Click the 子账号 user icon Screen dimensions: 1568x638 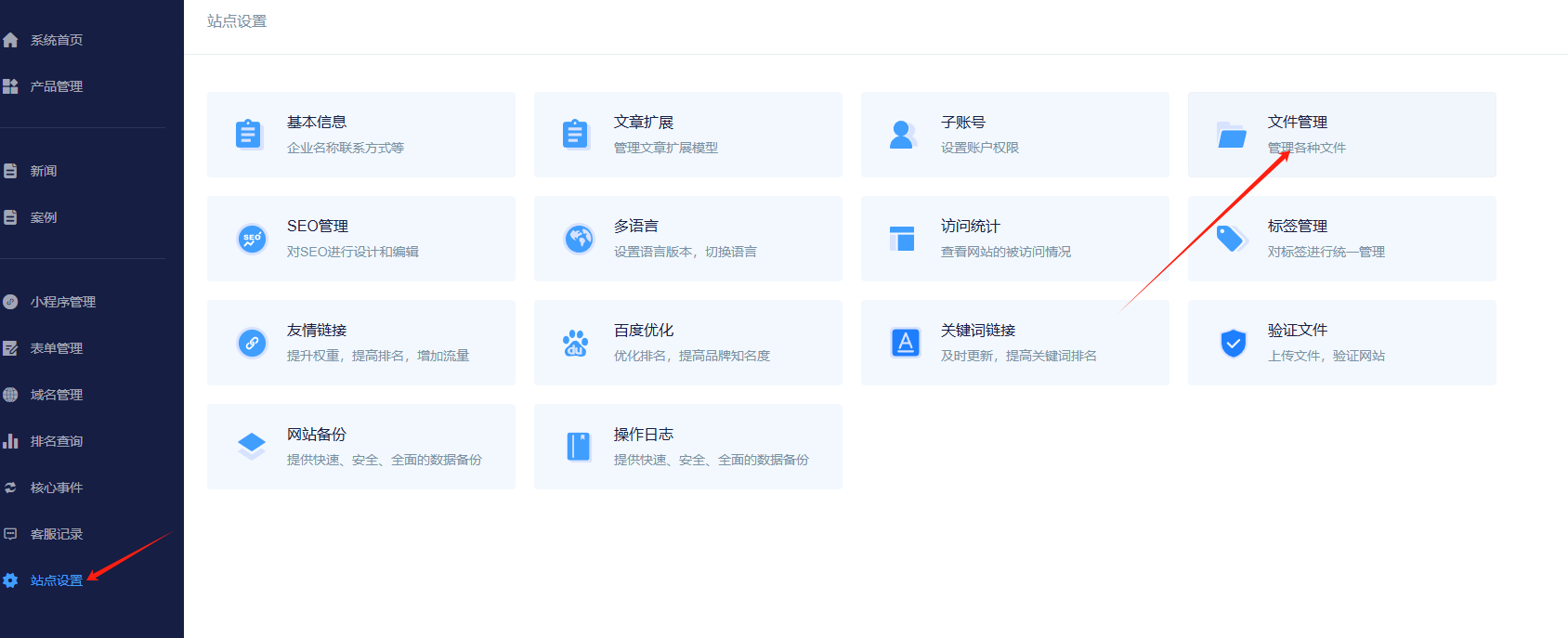pos(902,136)
